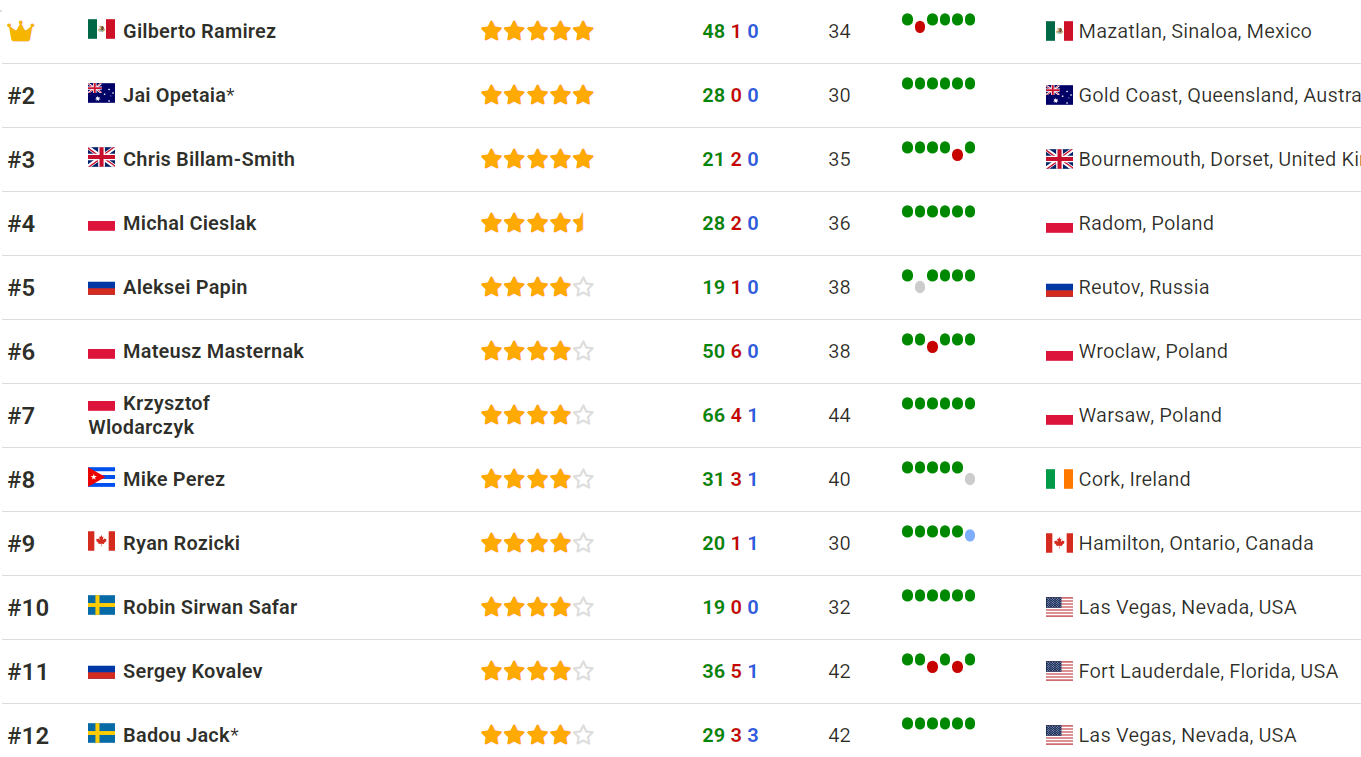Click the US flag beside Fort Lauderdale
The height and width of the screenshot is (757, 1361).
pyautogui.click(x=1059, y=671)
